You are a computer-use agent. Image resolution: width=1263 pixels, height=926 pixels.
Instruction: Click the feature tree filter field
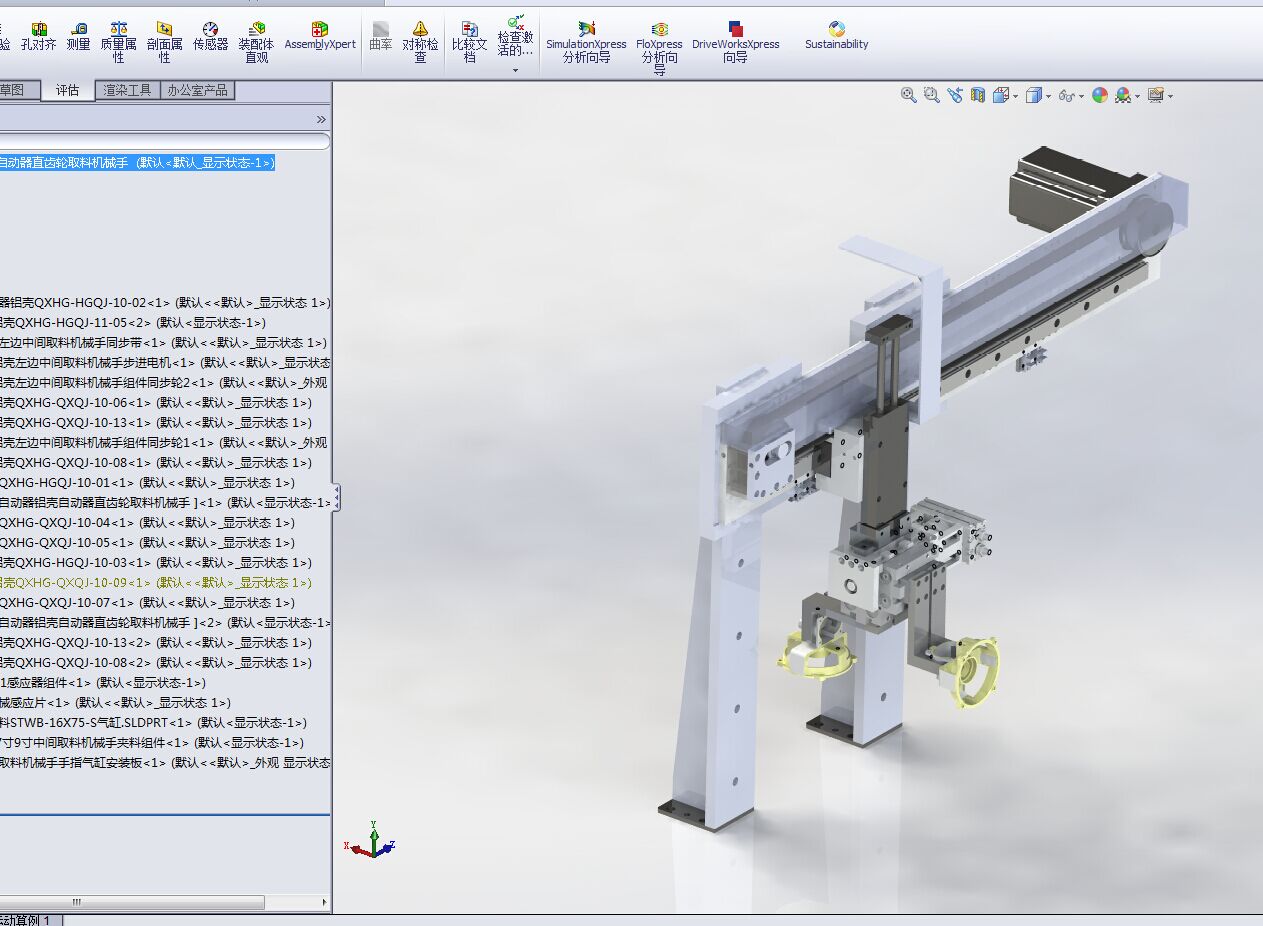pyautogui.click(x=160, y=142)
